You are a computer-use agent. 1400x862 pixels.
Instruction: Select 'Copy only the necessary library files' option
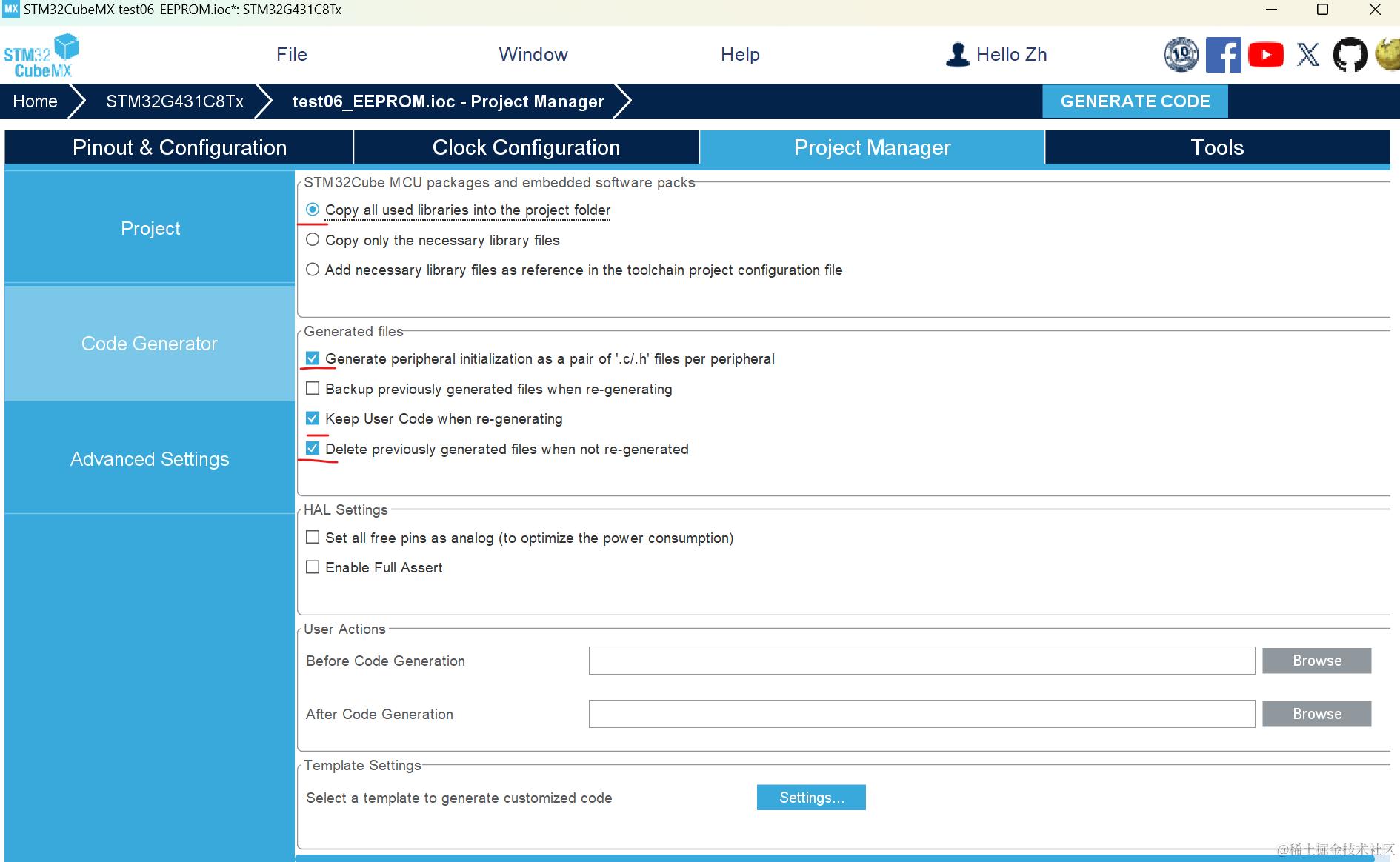(x=313, y=240)
